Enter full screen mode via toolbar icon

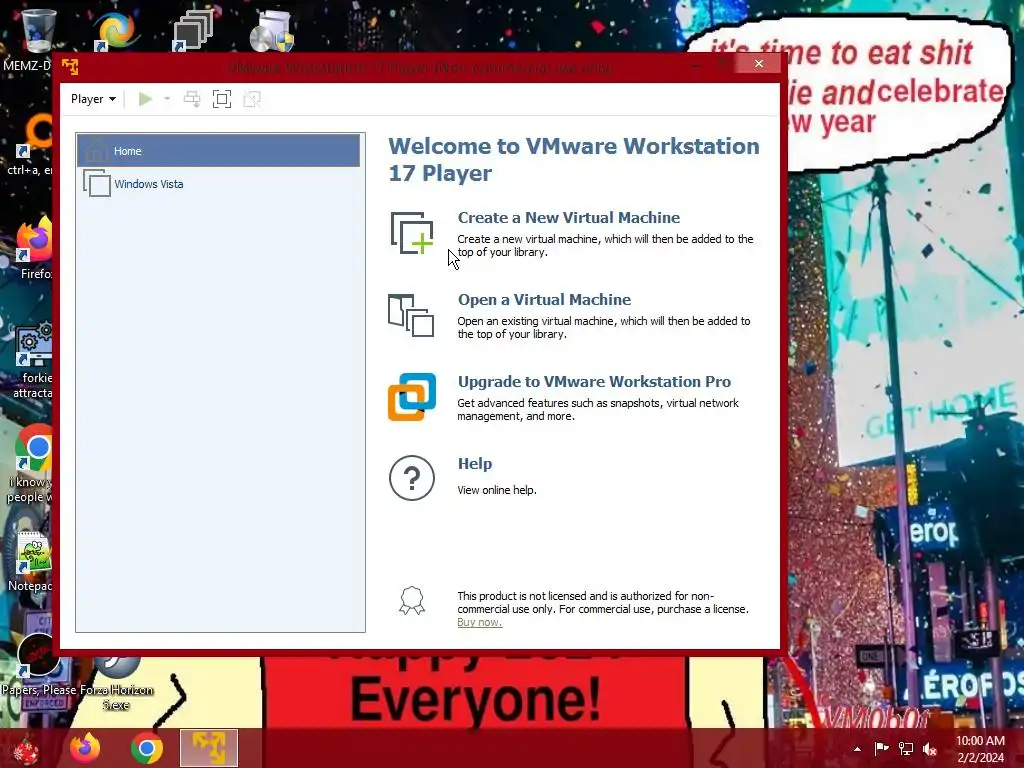[222, 99]
